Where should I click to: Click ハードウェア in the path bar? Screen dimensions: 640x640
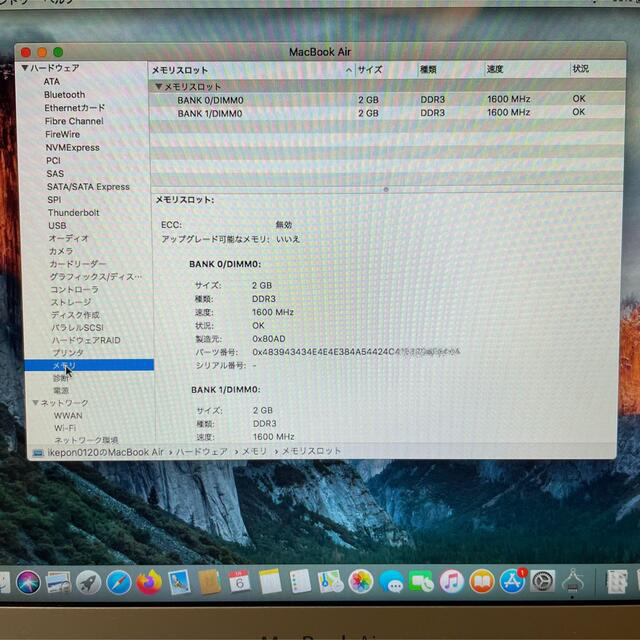[201, 452]
